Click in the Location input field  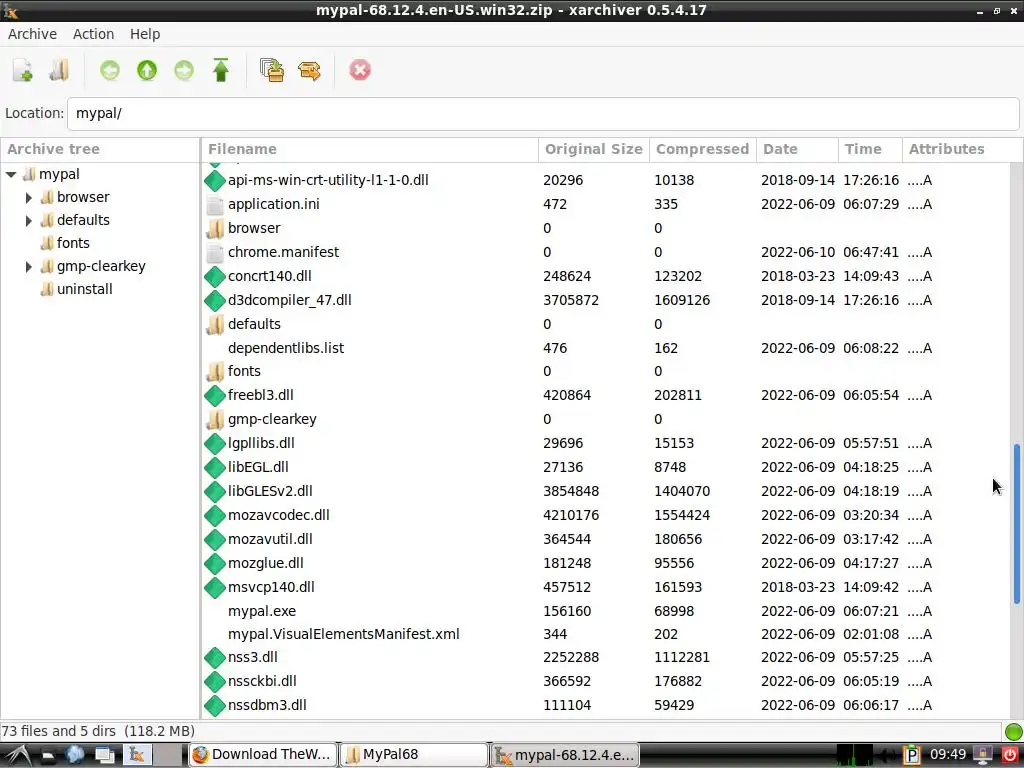(x=543, y=114)
